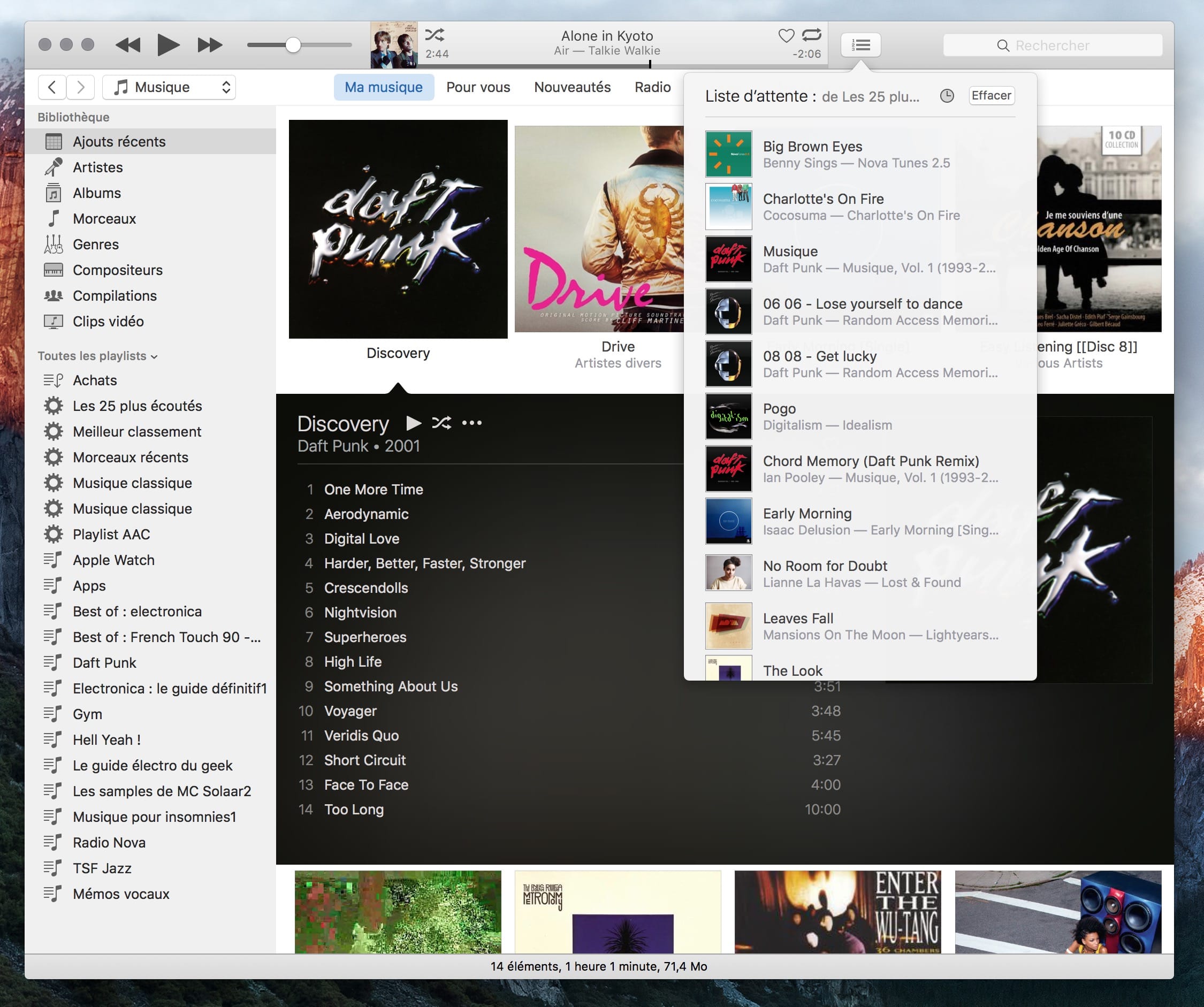
Task: Open the Mémos vocaux playlist icon
Action: pyautogui.click(x=54, y=894)
